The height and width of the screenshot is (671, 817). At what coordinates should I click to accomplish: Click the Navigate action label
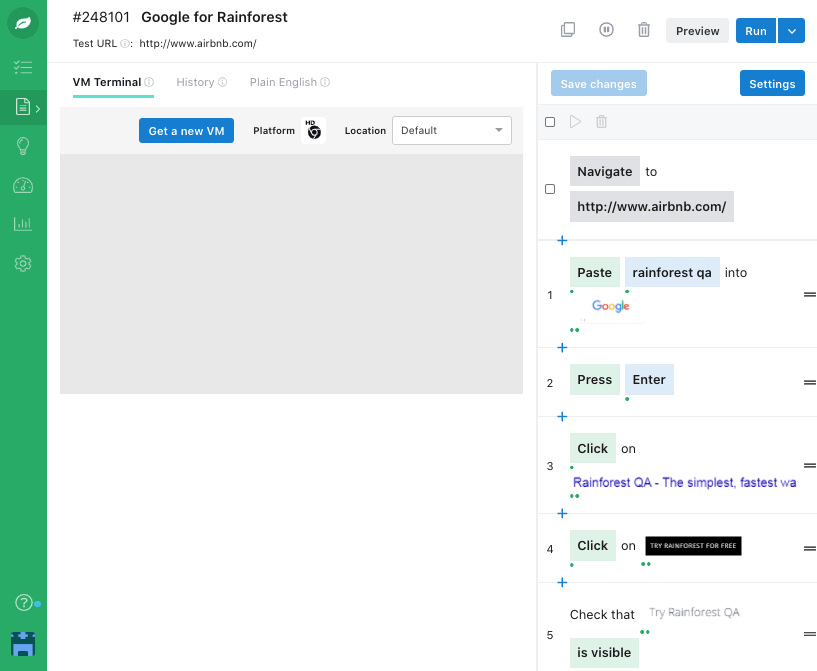604,171
